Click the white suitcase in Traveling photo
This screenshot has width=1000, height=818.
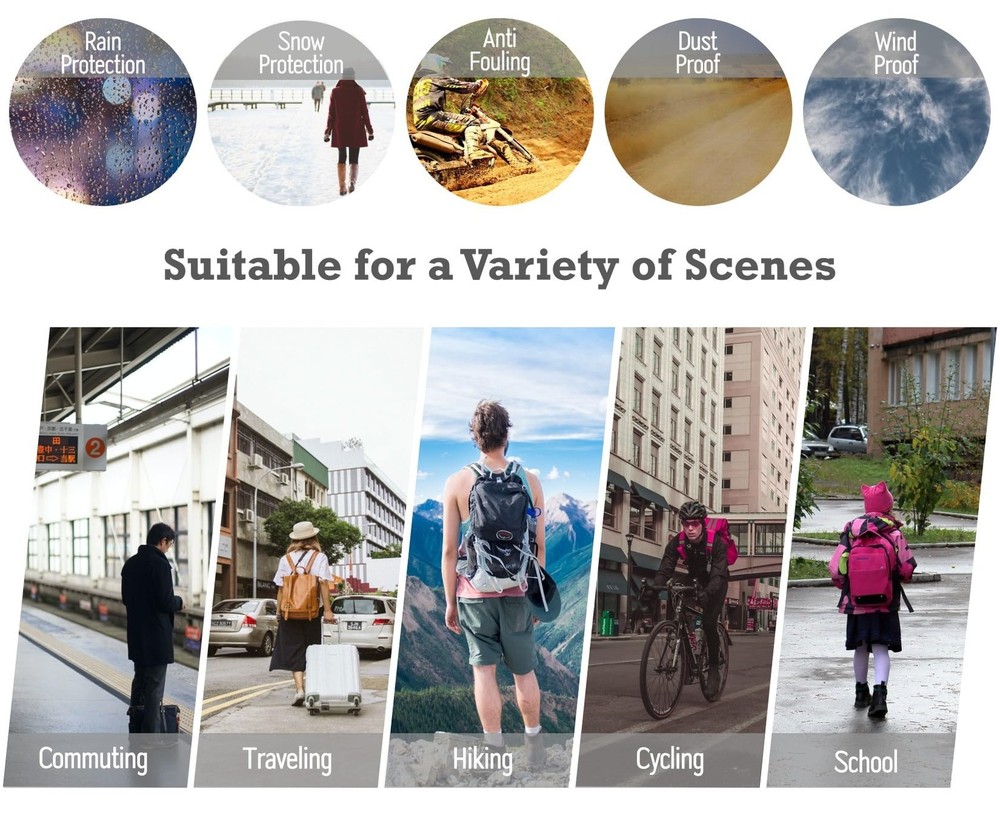(333, 678)
